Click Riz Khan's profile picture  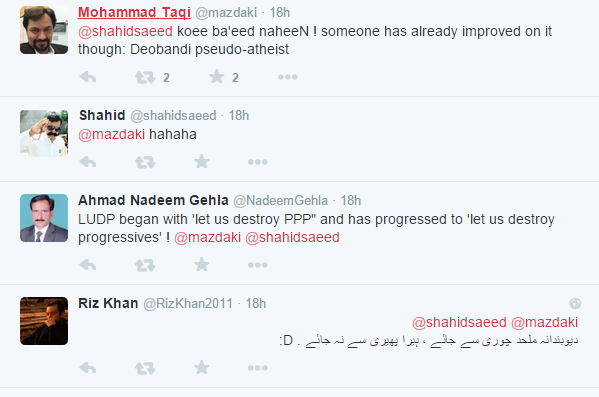[x=44, y=321]
